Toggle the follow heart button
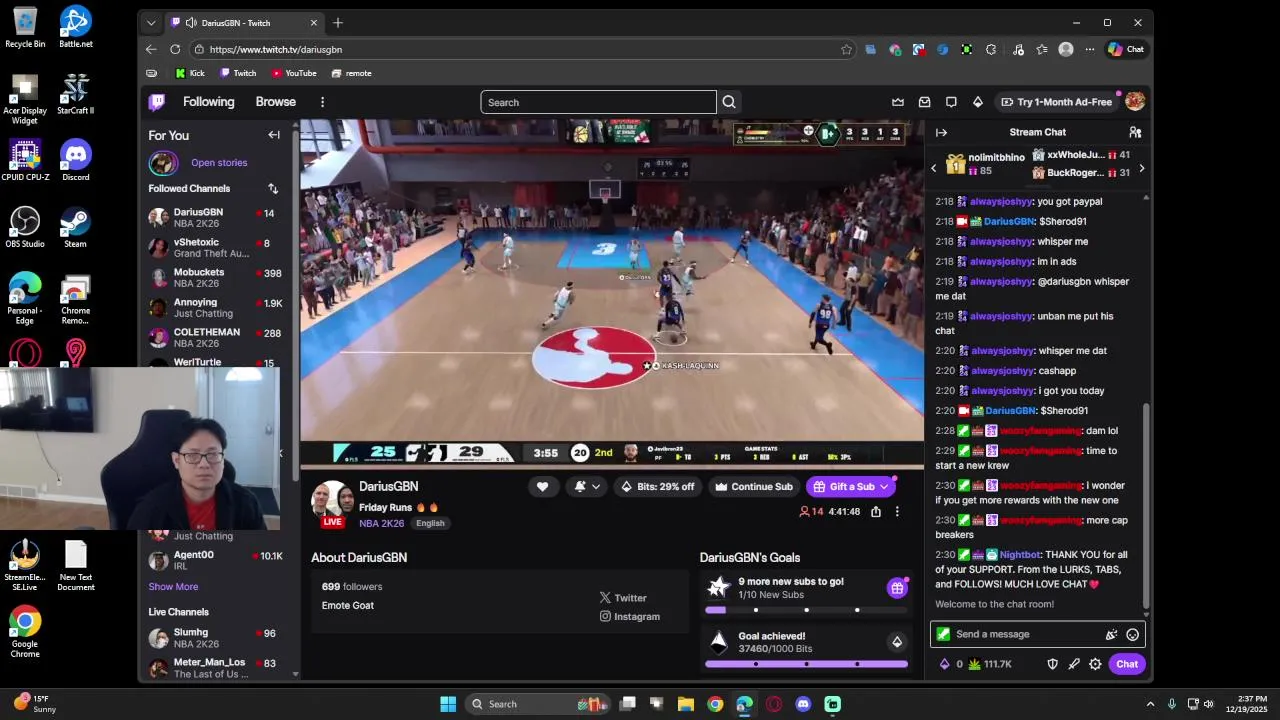The image size is (1280, 720). [542, 487]
